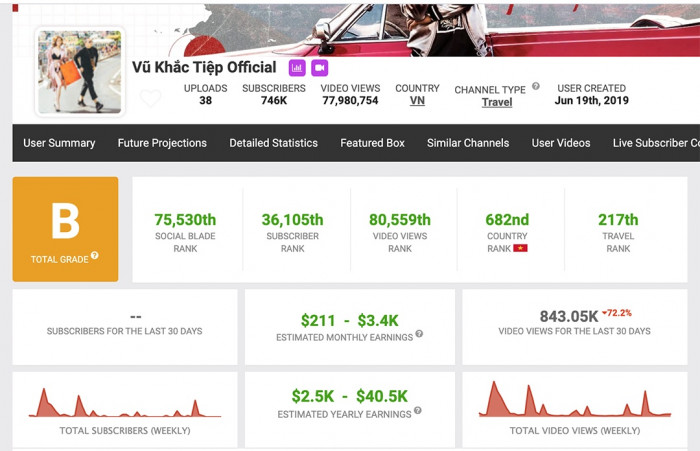
Task: Click the VN country link
Action: [417, 101]
